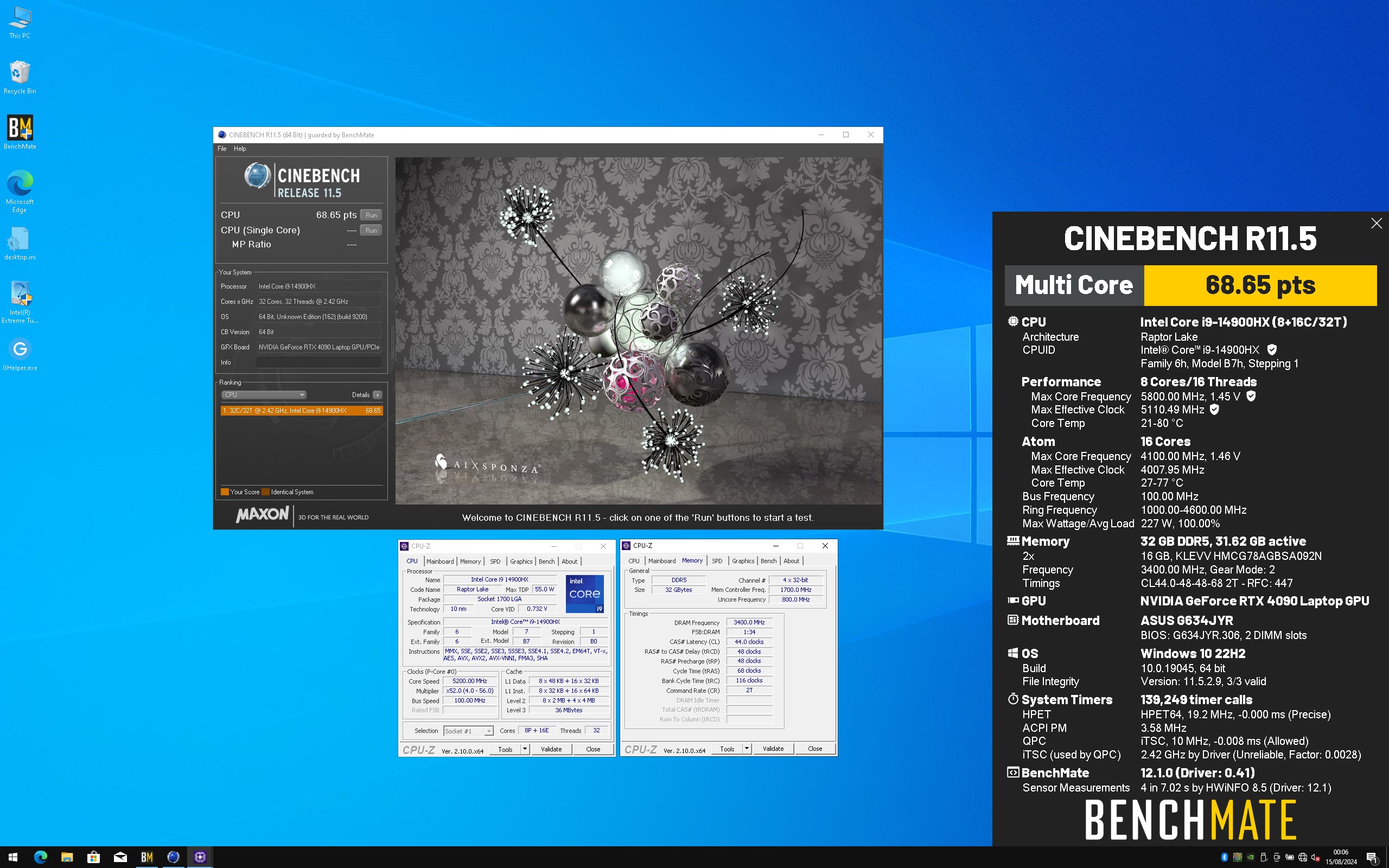Click the rendered Cinebench scene image
Image resolution: width=1389 pixels, height=868 pixels.
click(638, 331)
